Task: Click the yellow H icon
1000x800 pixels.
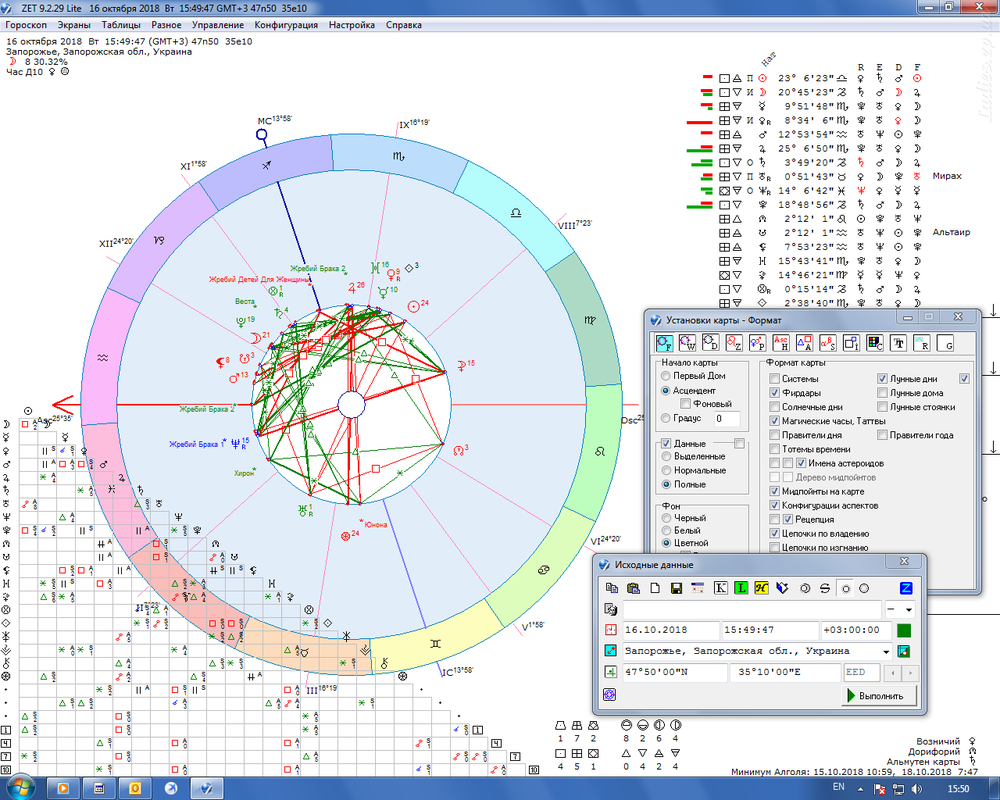Action: (x=761, y=588)
